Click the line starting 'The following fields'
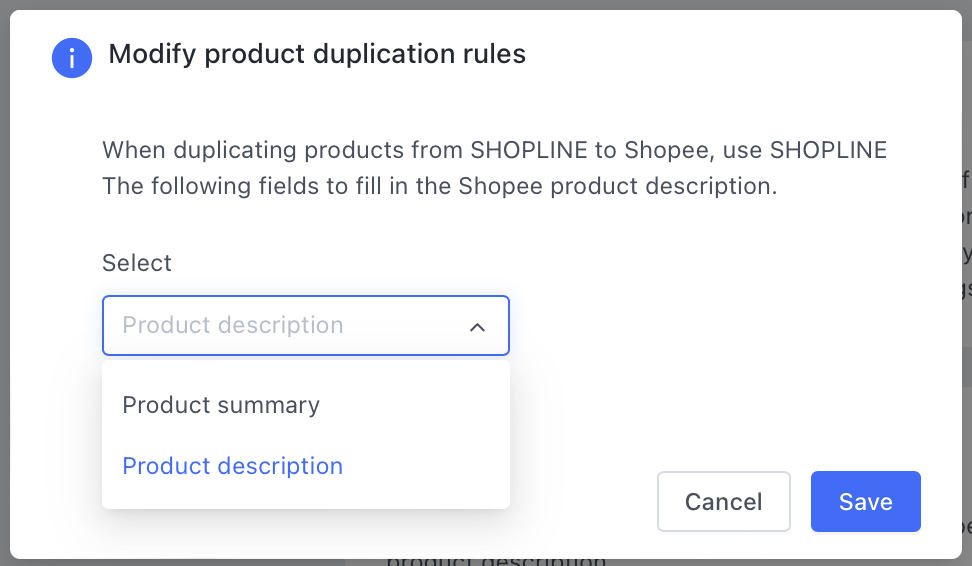Screen dimensions: 972x566 440,186
